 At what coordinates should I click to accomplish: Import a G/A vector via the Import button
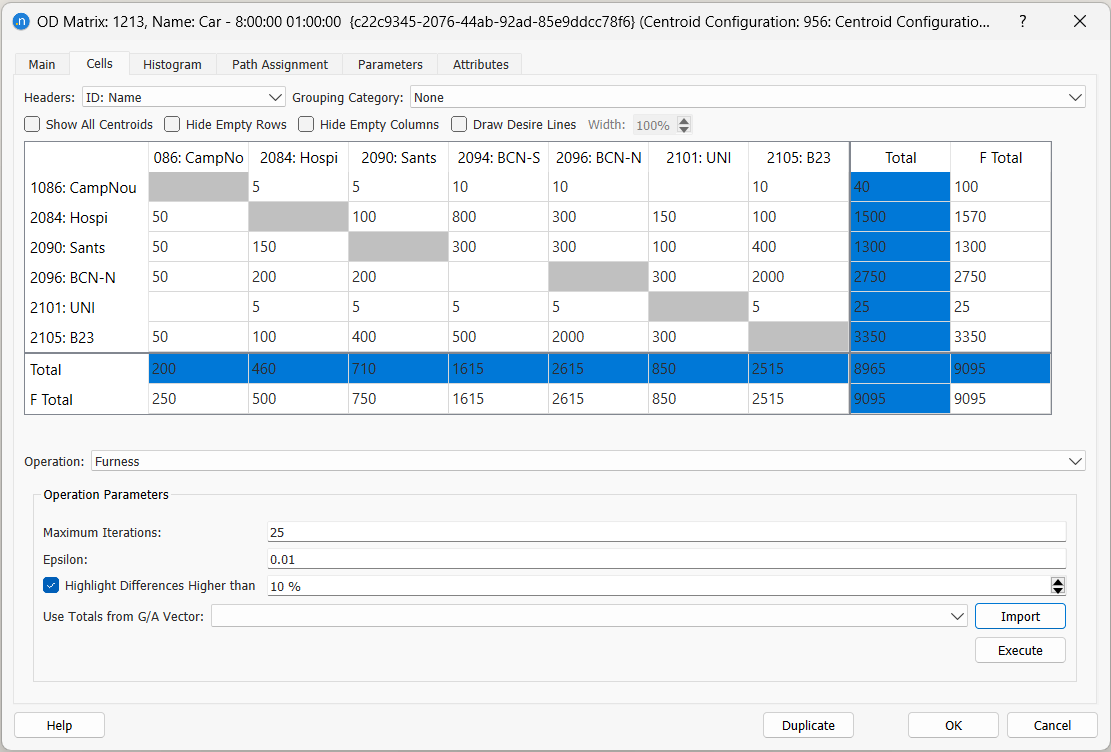(1019, 616)
